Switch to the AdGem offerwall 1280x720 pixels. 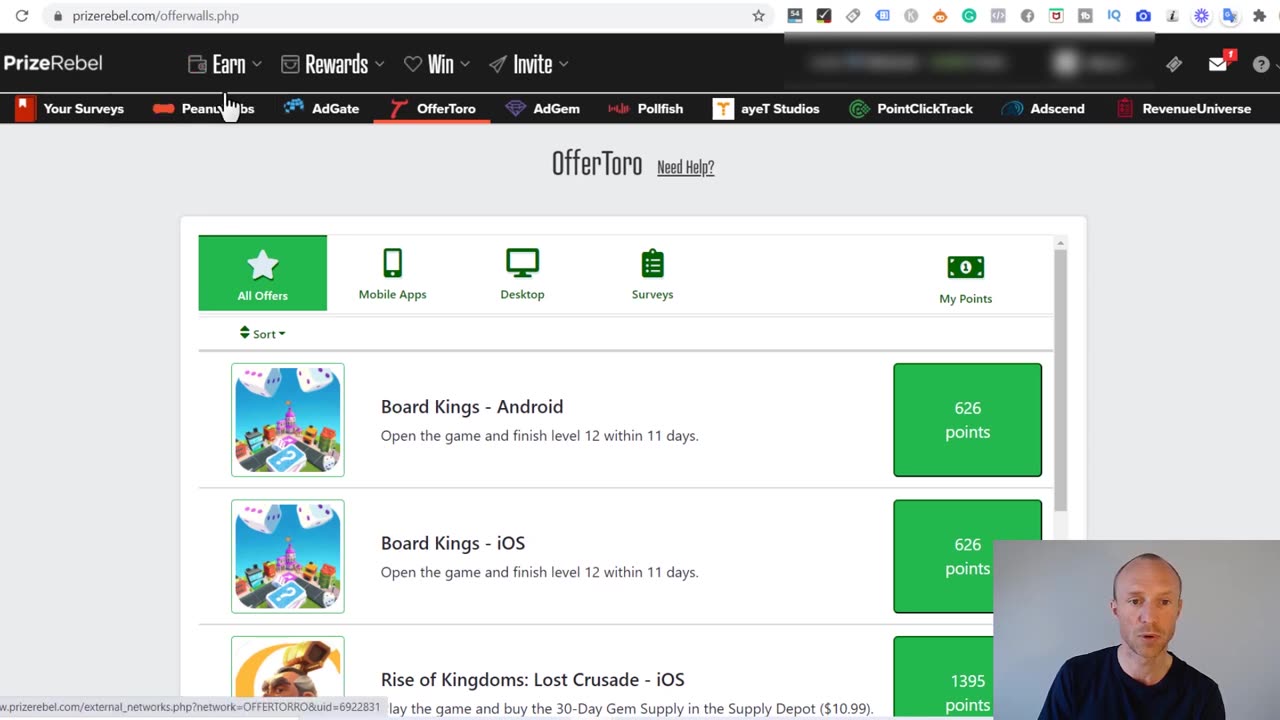543,109
